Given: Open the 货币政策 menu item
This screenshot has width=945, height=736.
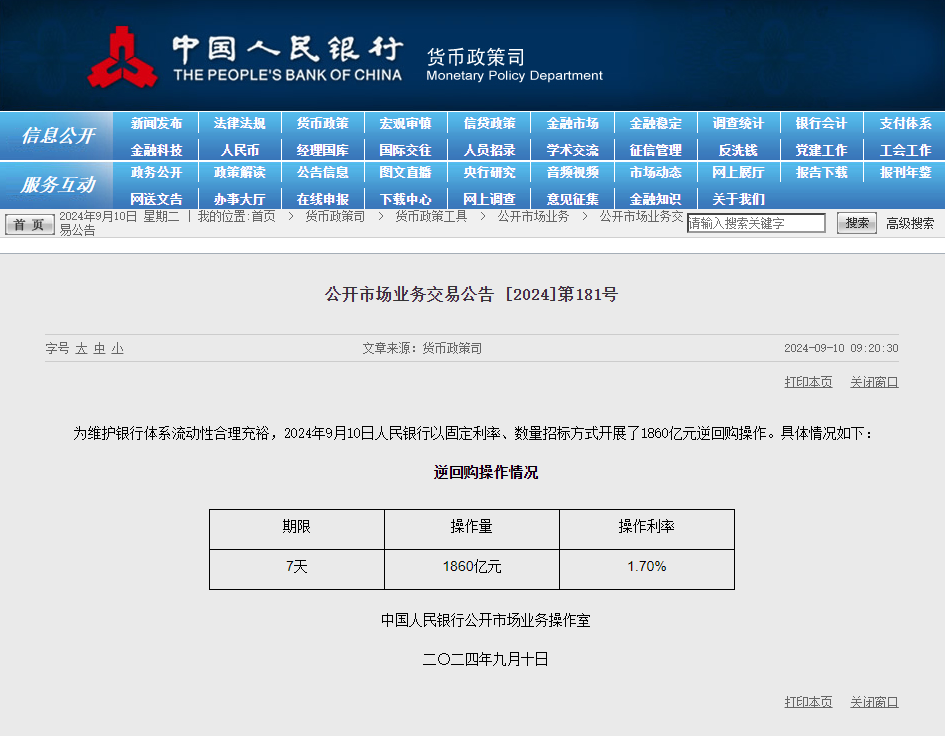Looking at the screenshot, I should click(322, 124).
